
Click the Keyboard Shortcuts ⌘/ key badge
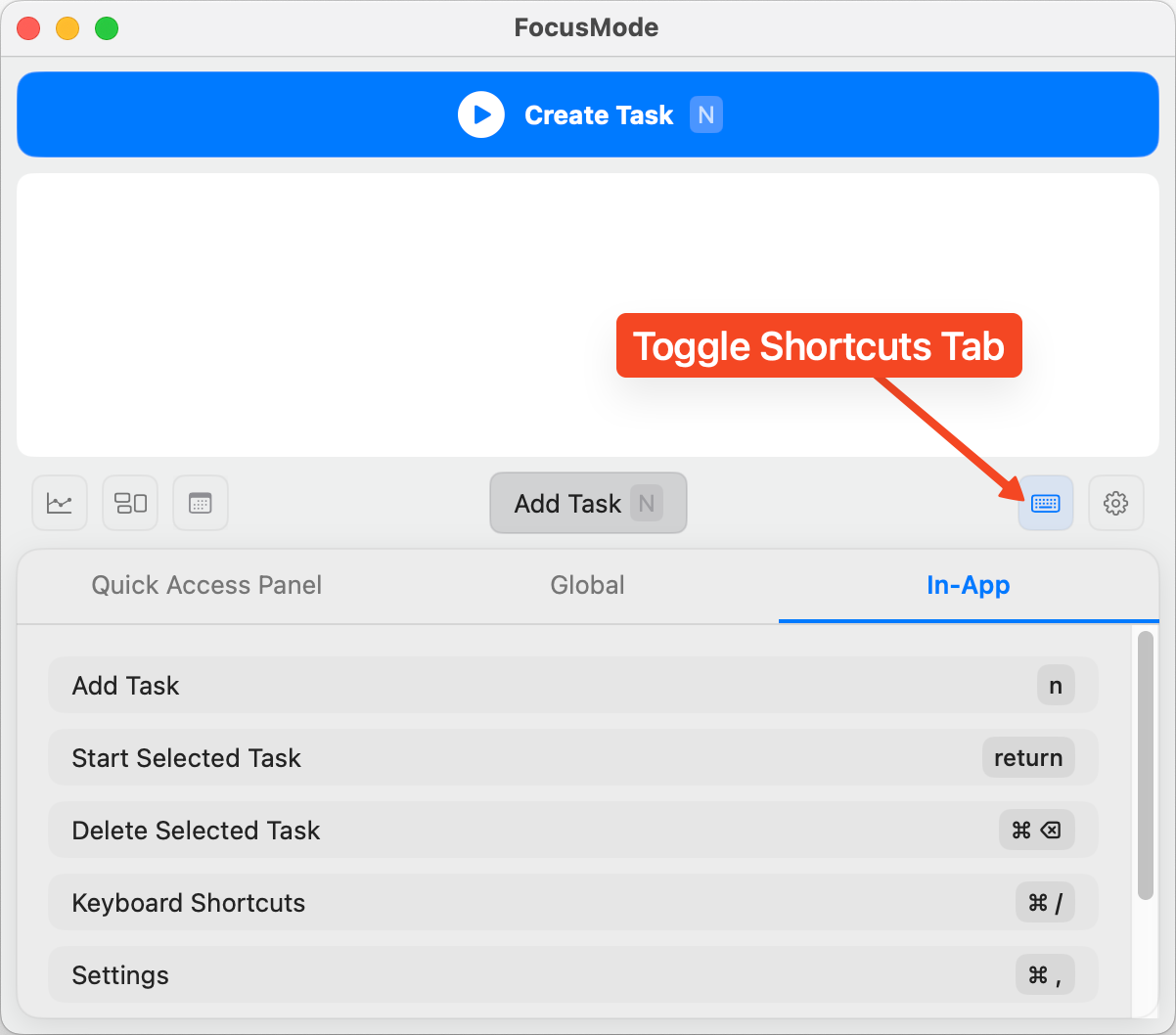(1044, 903)
